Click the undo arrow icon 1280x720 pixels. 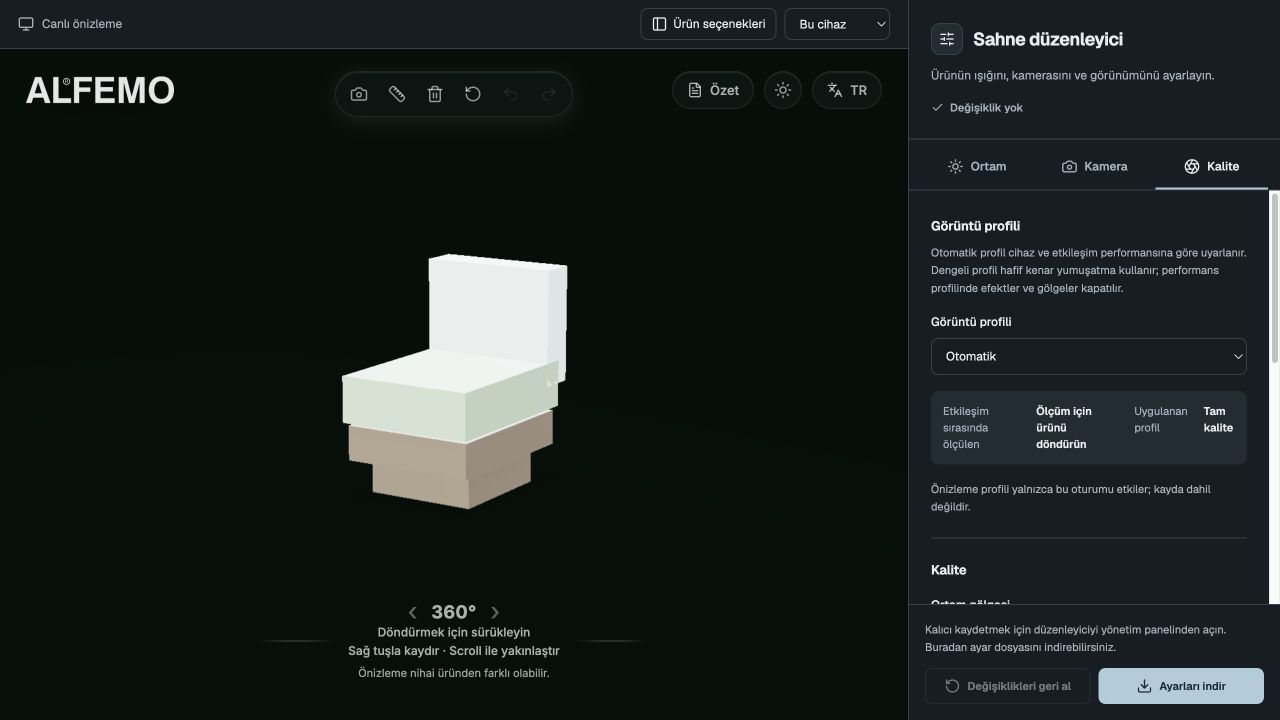(511, 94)
